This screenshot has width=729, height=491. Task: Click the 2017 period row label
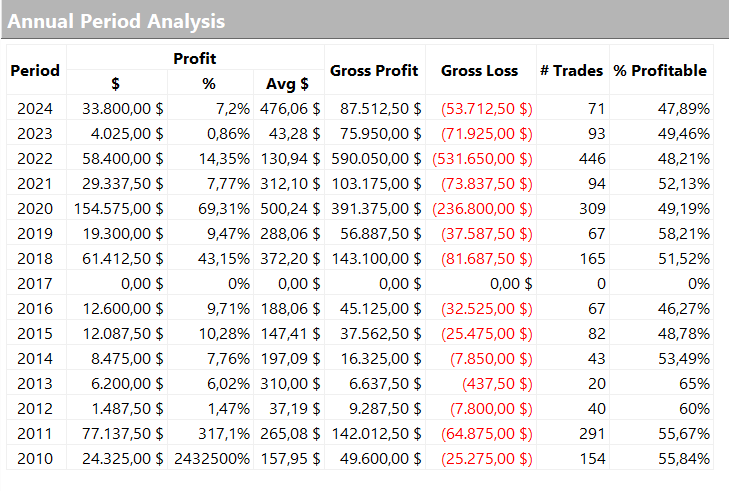coord(35,284)
